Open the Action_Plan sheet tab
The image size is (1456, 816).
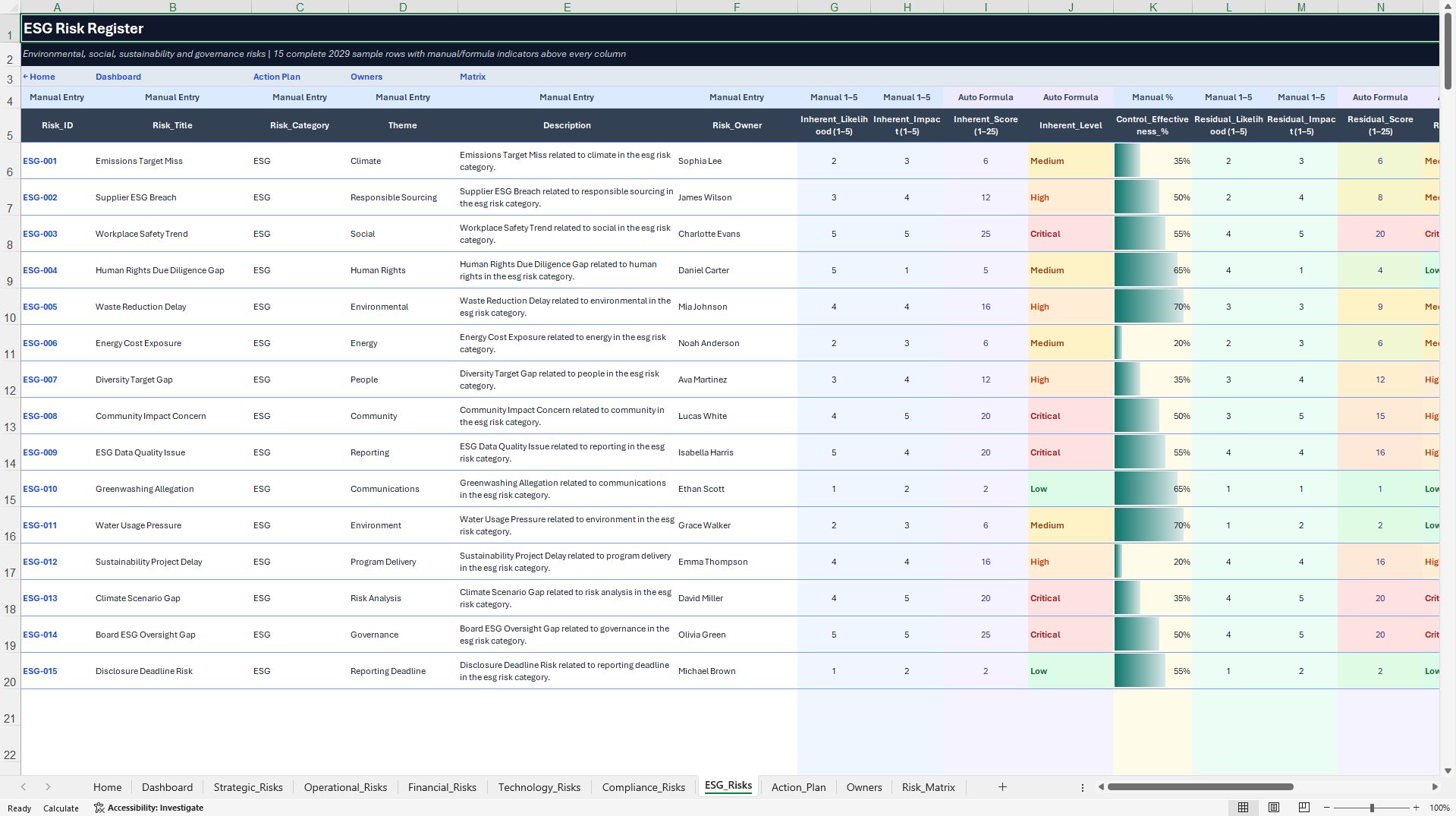pos(798,787)
